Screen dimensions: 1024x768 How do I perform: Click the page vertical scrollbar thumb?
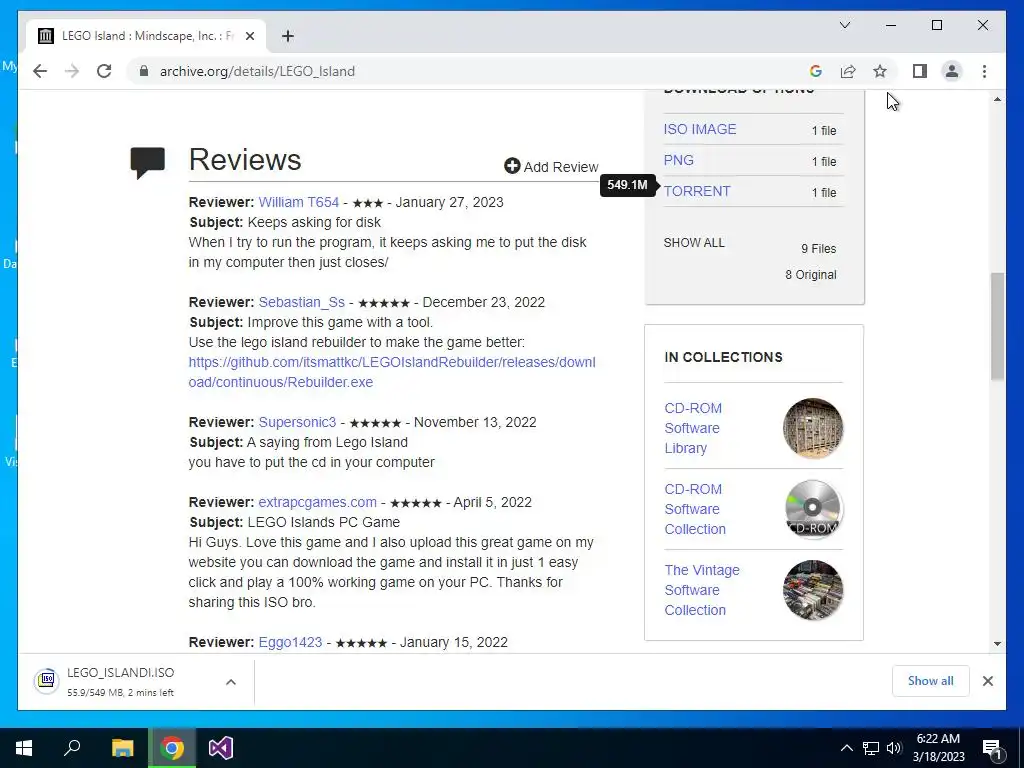coord(997,326)
